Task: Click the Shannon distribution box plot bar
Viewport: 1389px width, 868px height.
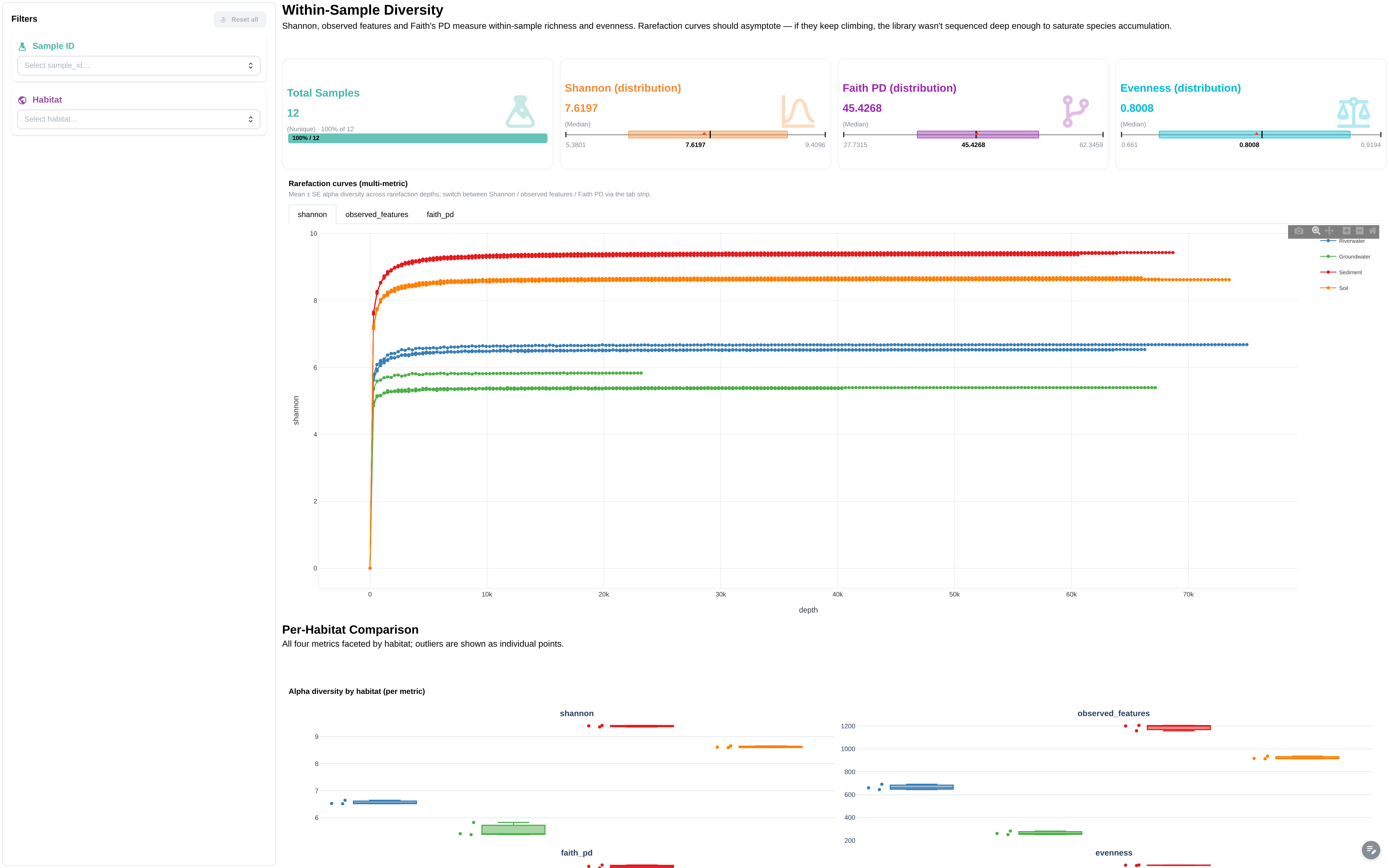Action: (x=708, y=134)
